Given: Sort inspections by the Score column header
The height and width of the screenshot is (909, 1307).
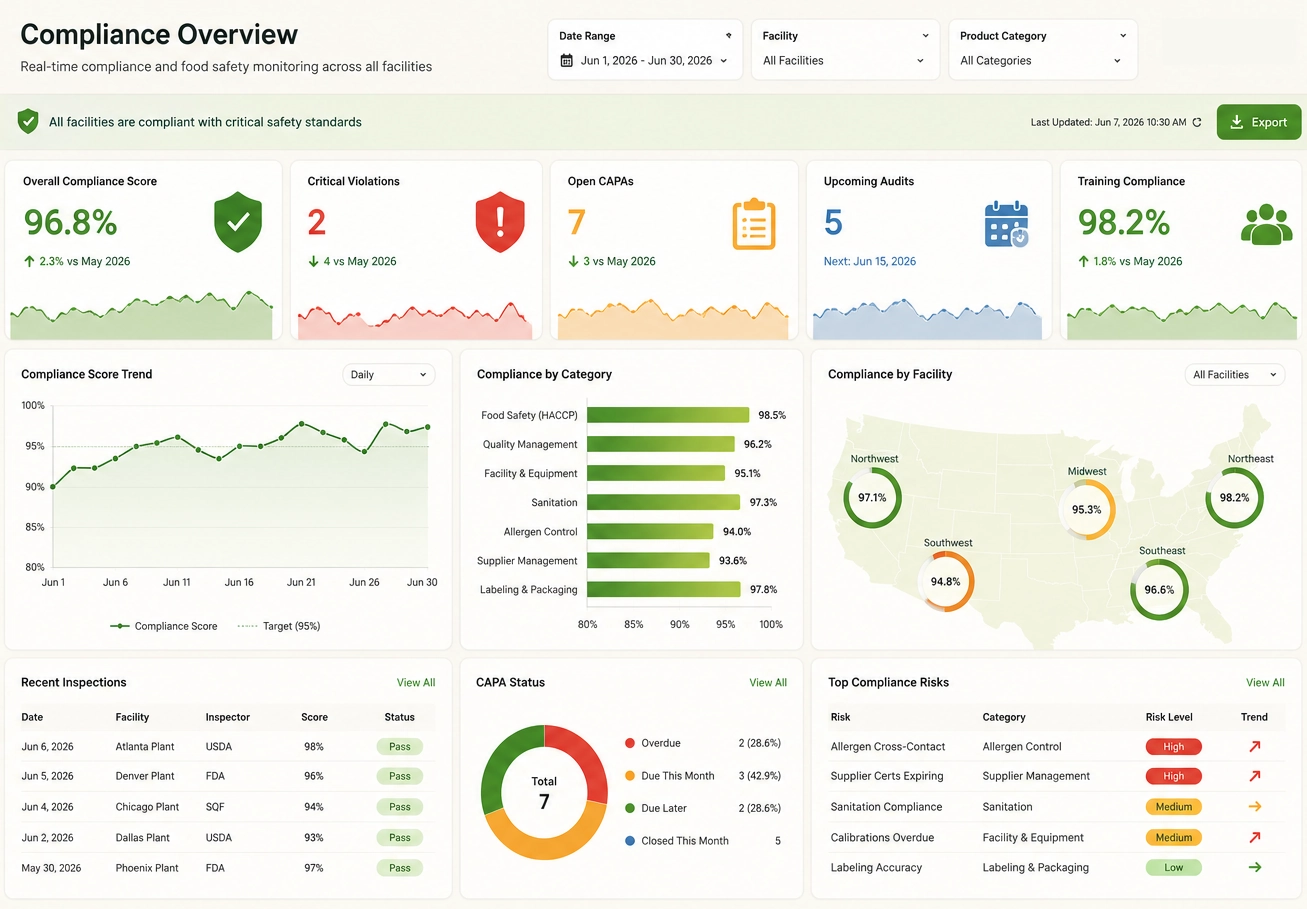Looking at the screenshot, I should coord(314,717).
